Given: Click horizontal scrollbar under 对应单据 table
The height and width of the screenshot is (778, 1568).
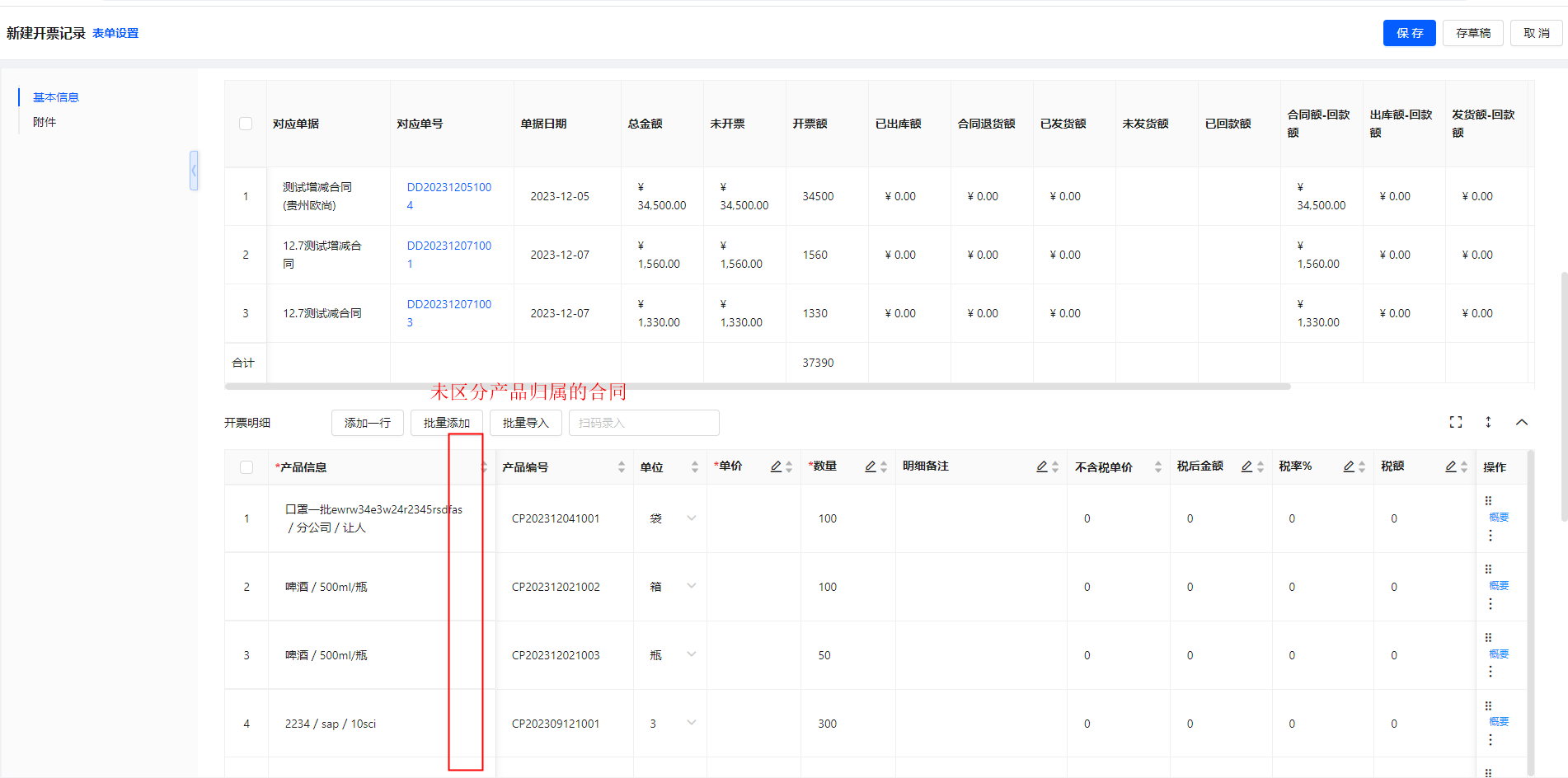Looking at the screenshot, I should pos(758,386).
